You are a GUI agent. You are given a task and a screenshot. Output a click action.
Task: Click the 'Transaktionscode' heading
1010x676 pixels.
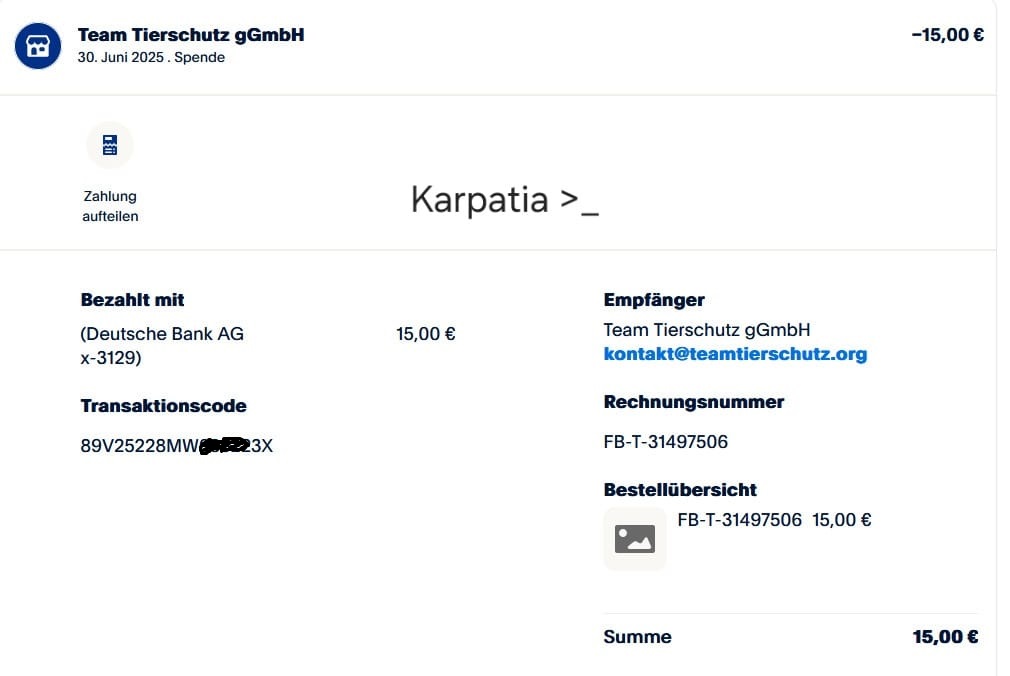pyautogui.click(x=163, y=406)
